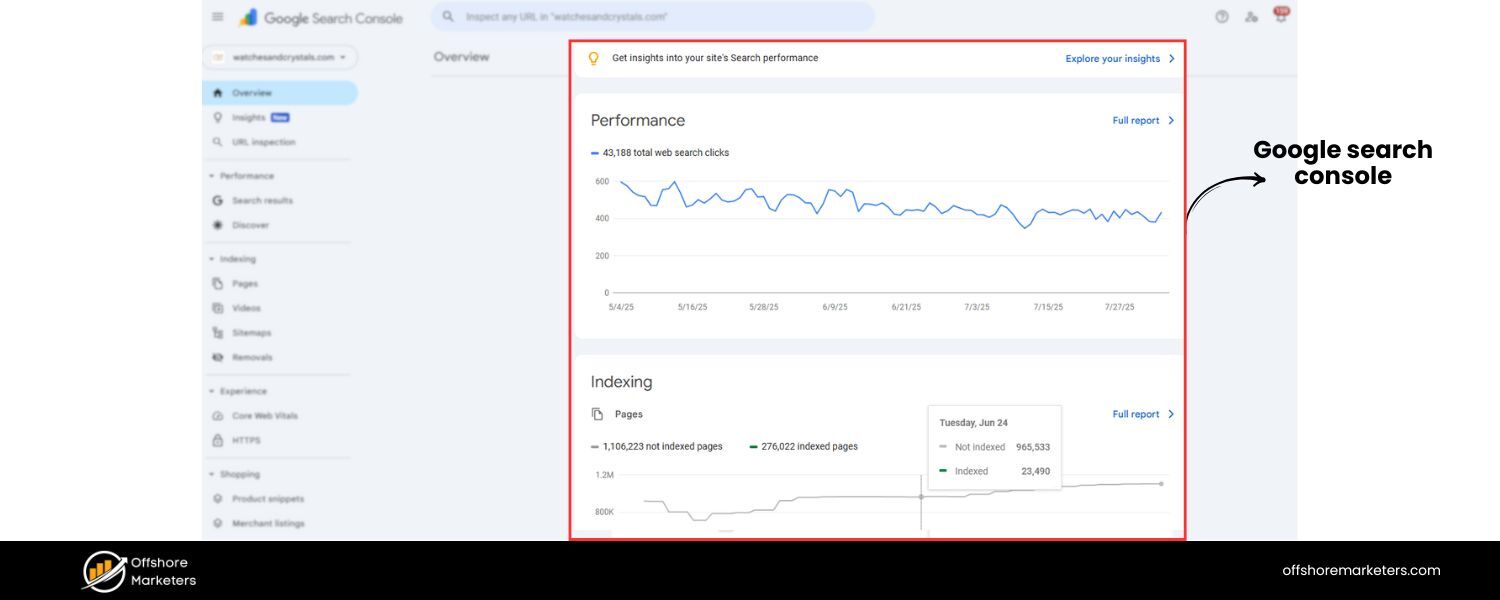The height and width of the screenshot is (600, 1500).
Task: Click the Discover icon in sidebar
Action: point(217,224)
